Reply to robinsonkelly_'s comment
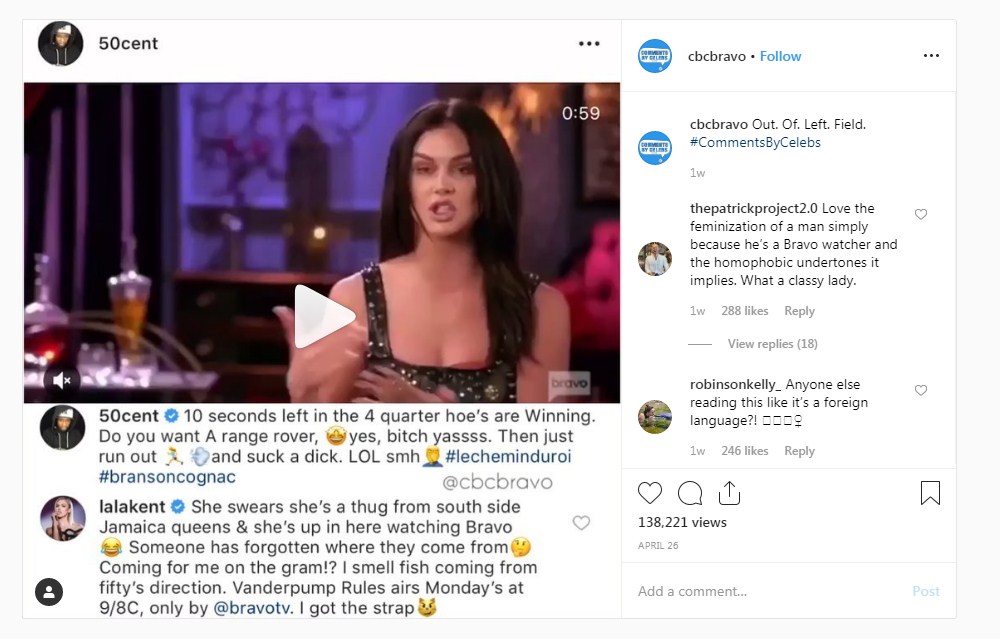 799,450
